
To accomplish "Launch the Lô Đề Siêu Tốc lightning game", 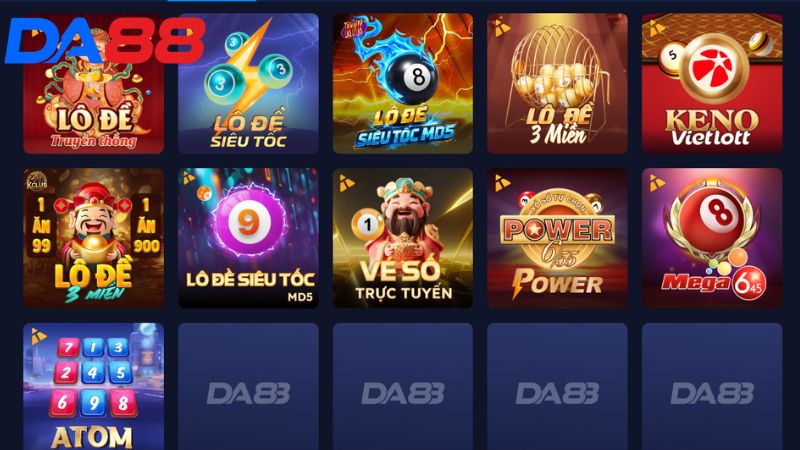I will pyautogui.click(x=248, y=84).
